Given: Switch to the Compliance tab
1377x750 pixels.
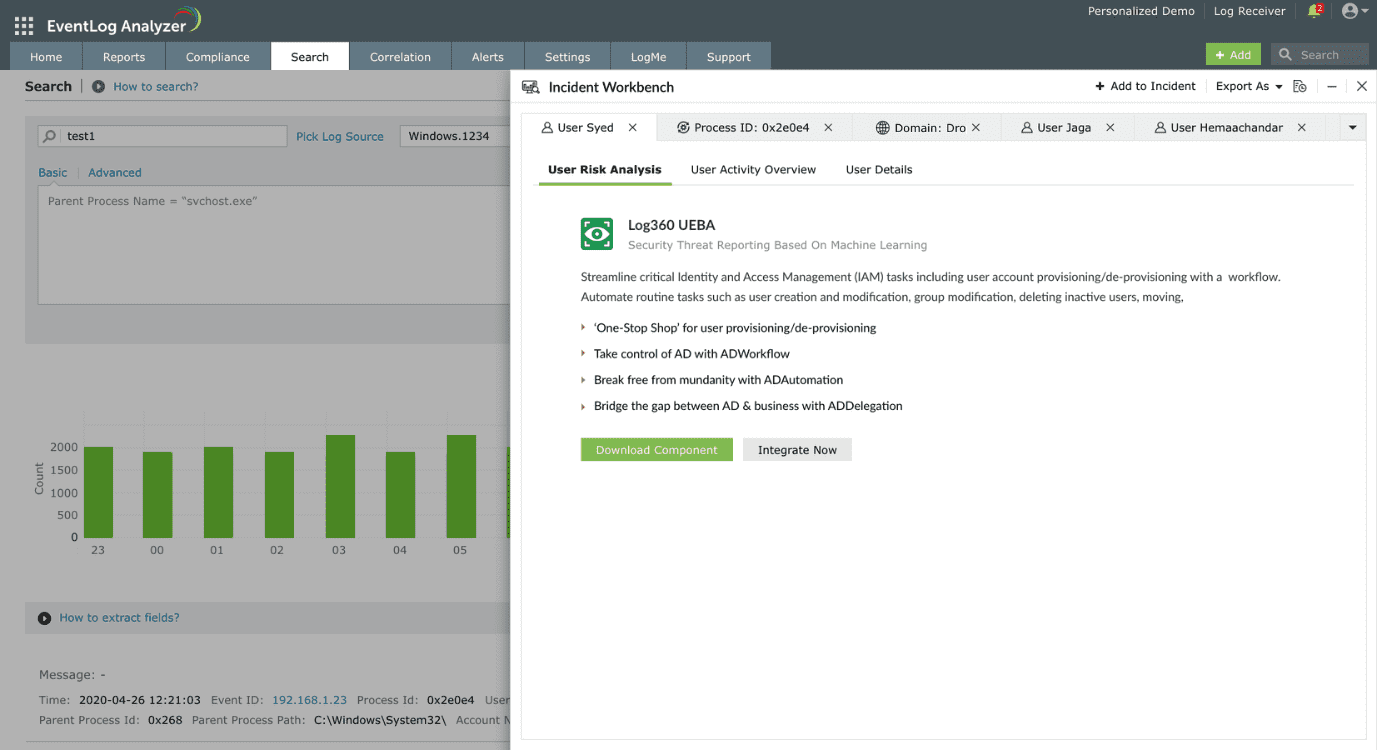Looking at the screenshot, I should (x=218, y=57).
